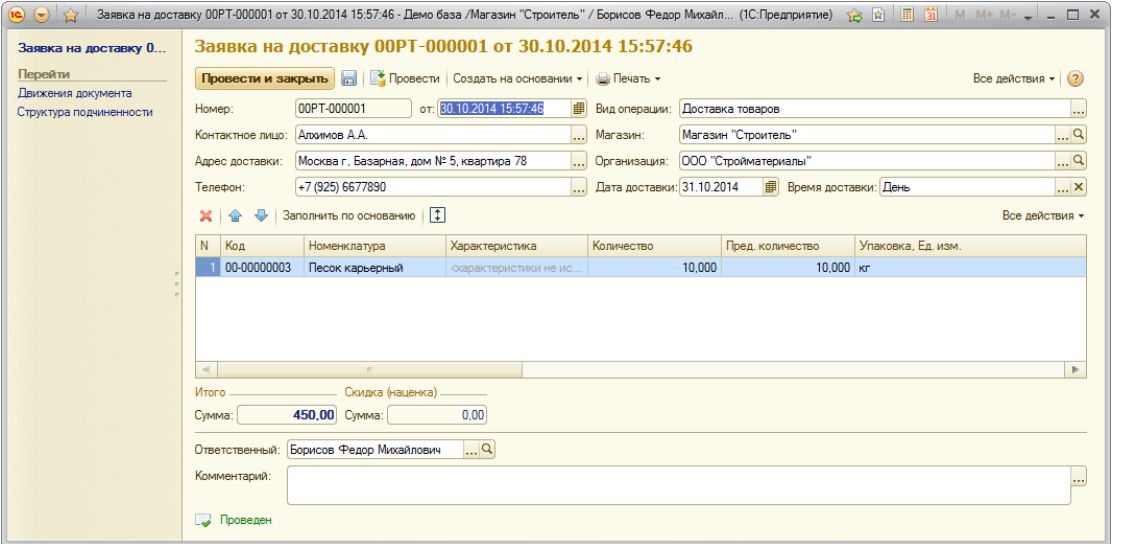Open Структура подчиненности in the side panel
This screenshot has height=544, width=1123.
[x=85, y=112]
